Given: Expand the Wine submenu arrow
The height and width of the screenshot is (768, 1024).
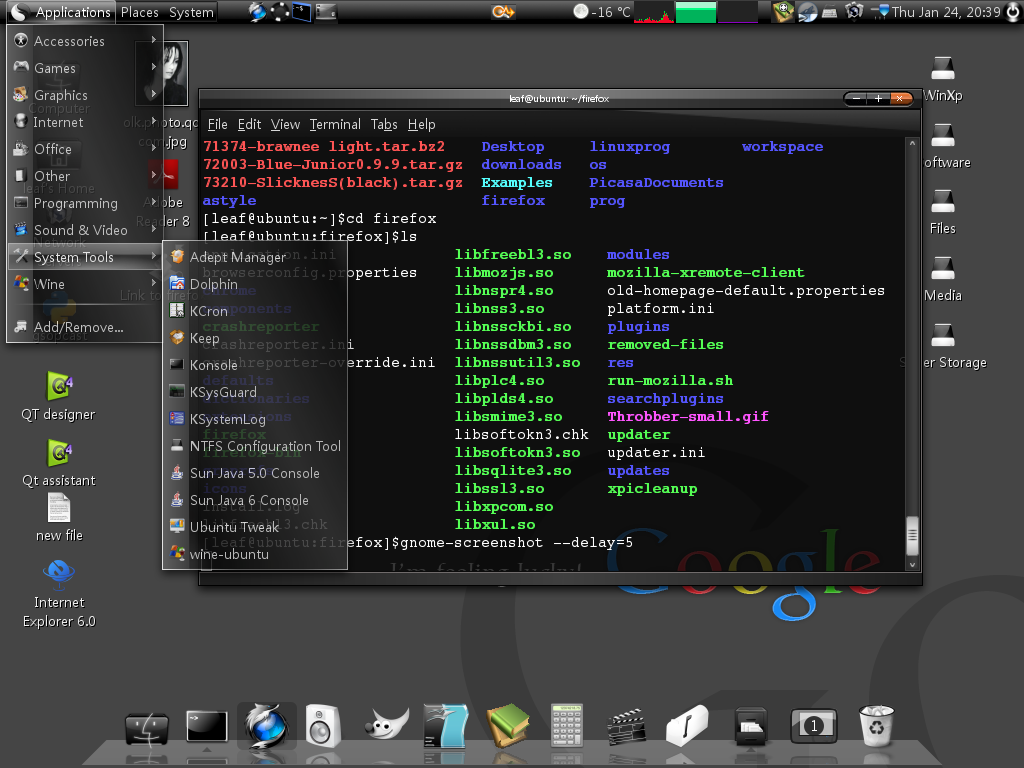Looking at the screenshot, I should 153,283.
